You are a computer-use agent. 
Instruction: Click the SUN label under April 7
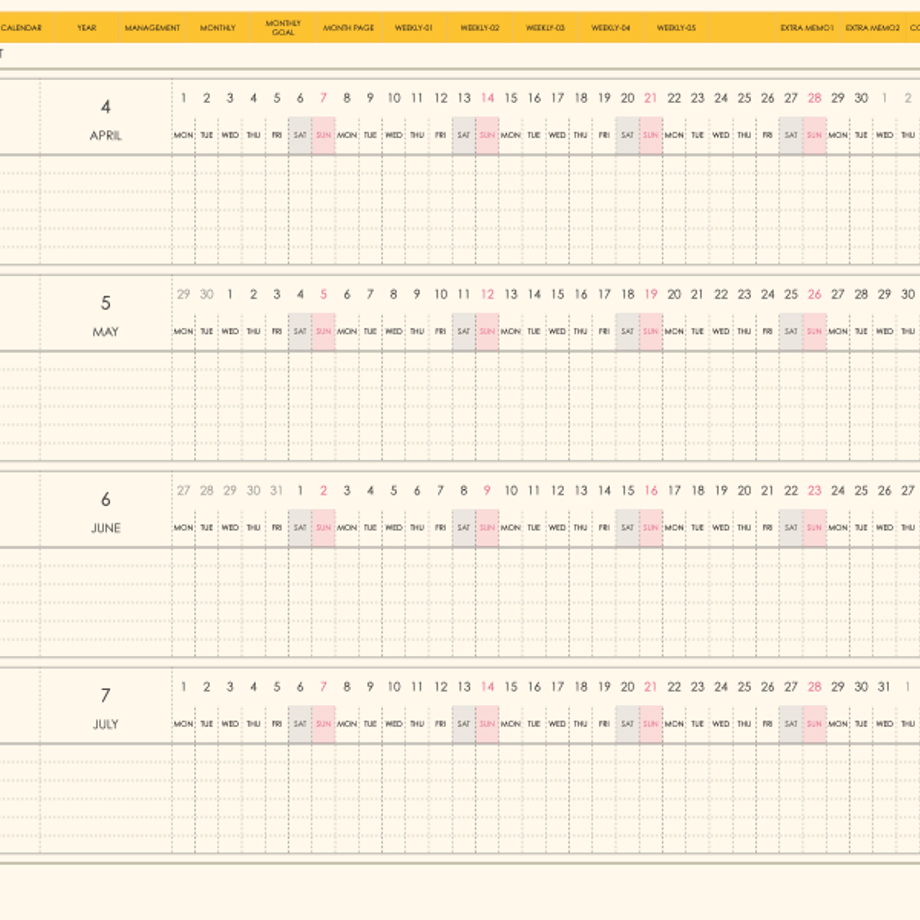[323, 135]
